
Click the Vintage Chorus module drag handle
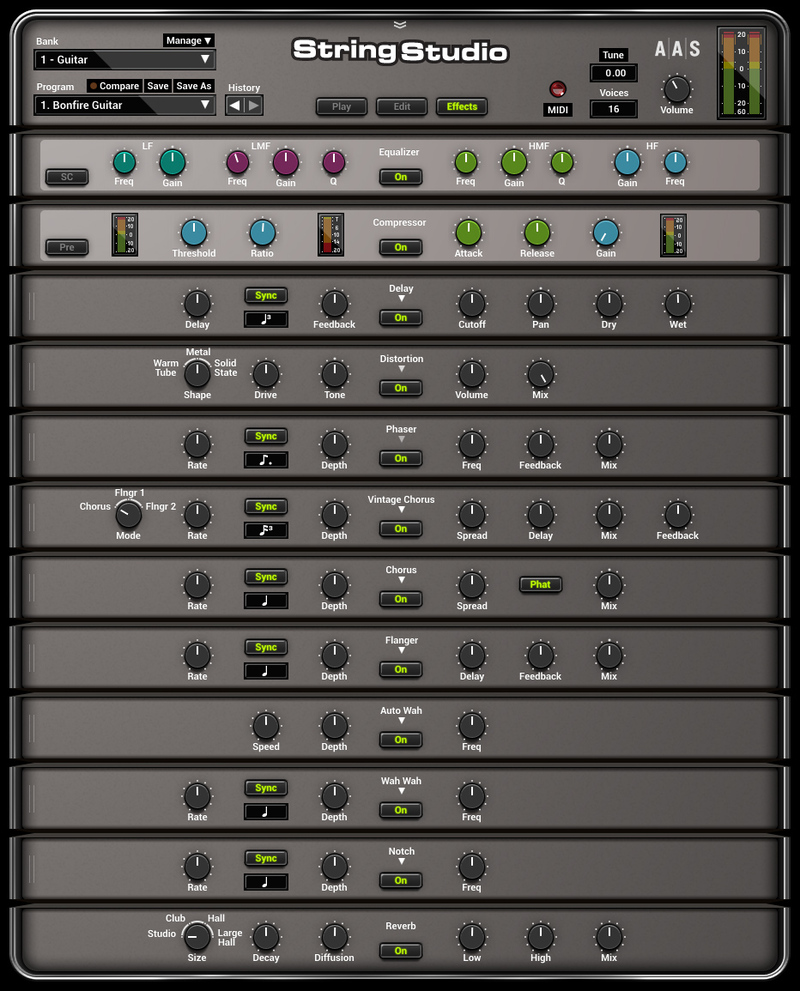tap(32, 516)
